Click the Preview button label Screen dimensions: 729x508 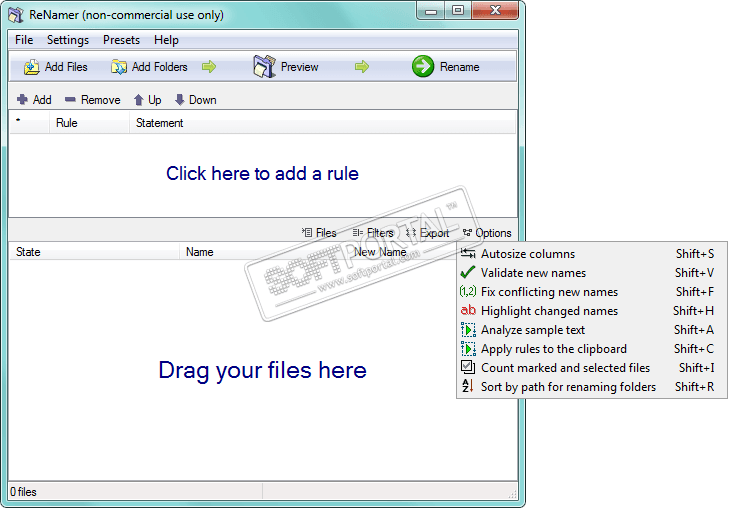click(299, 67)
